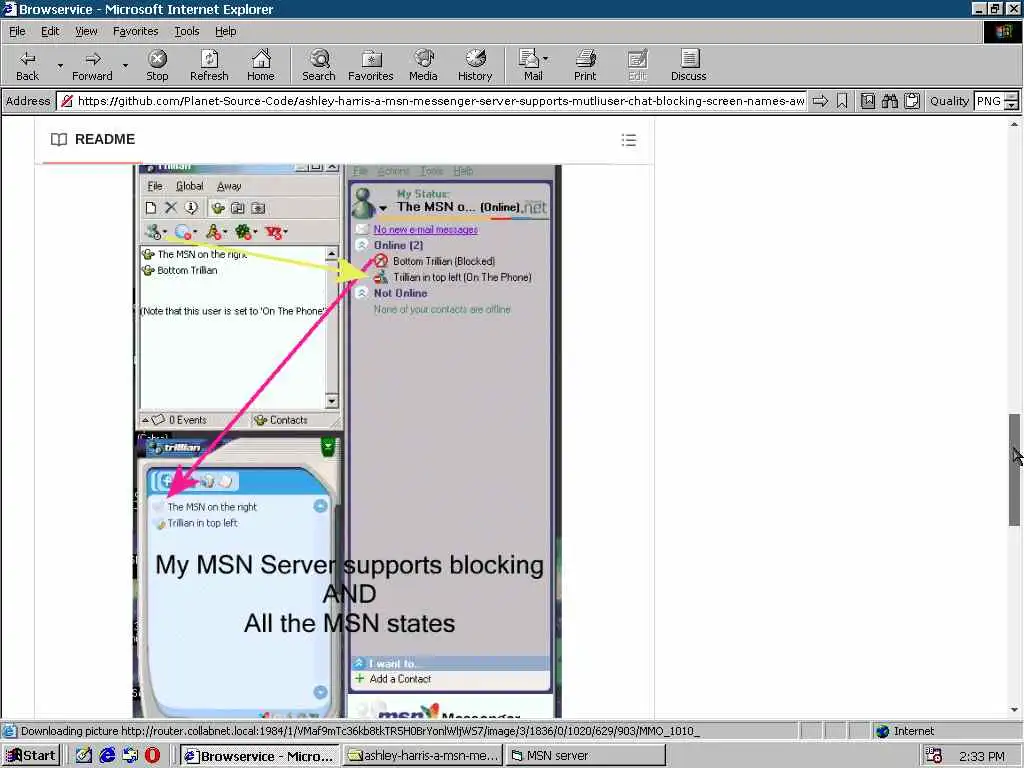Click the README book icon

coord(59,139)
